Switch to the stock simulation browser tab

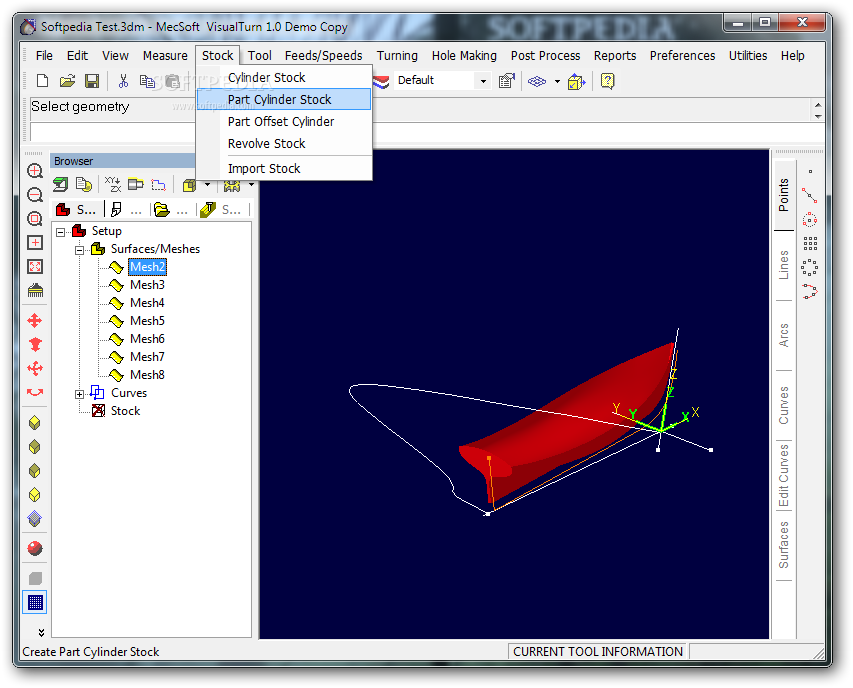(x=221, y=209)
